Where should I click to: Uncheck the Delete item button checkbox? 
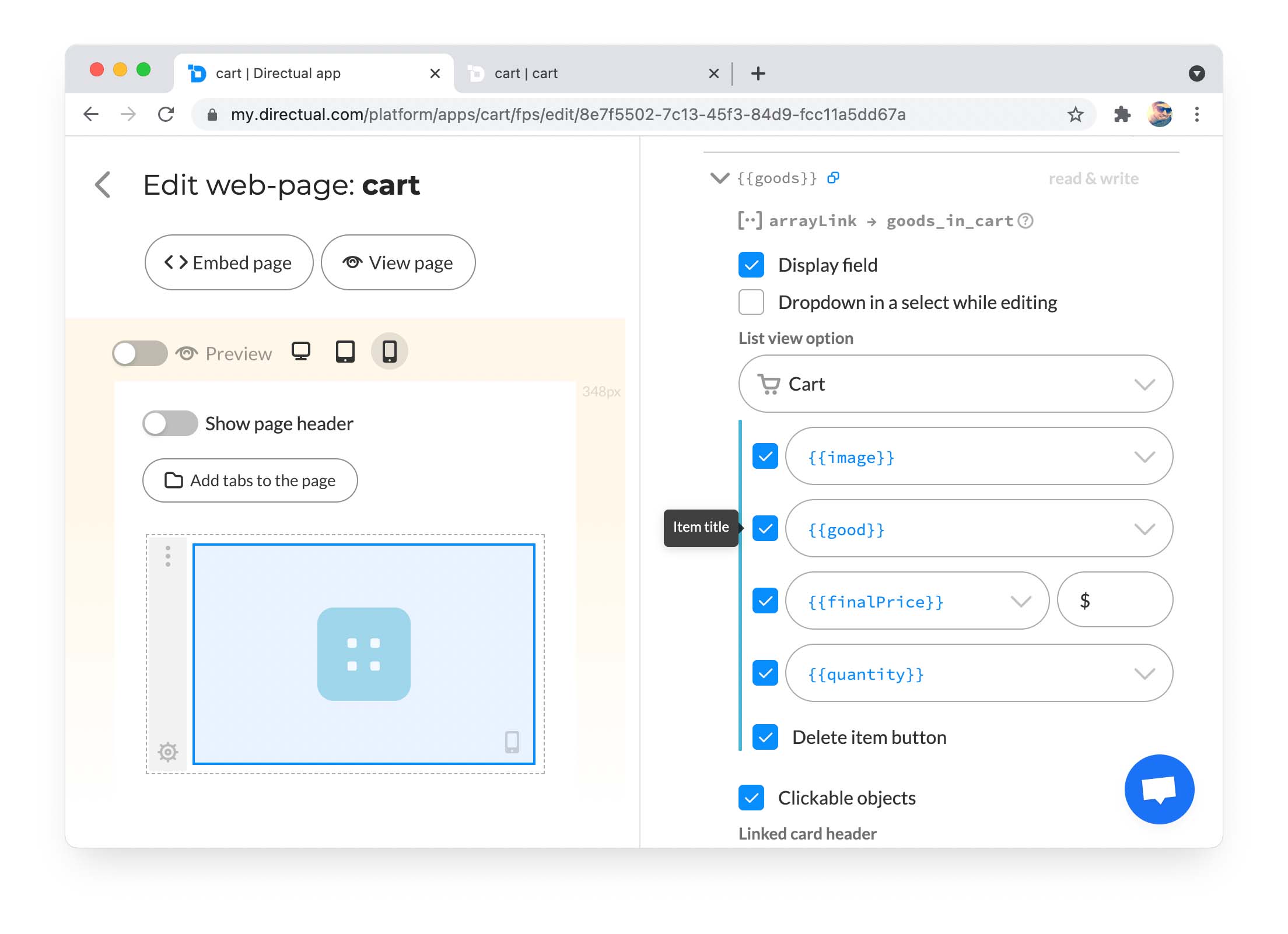click(765, 738)
